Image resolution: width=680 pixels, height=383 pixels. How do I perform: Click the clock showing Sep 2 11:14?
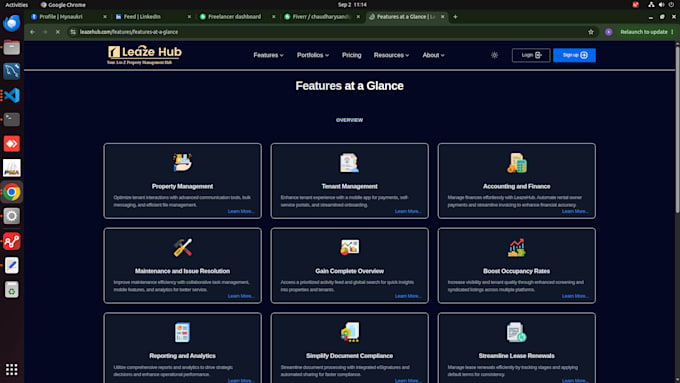[x=352, y=4]
